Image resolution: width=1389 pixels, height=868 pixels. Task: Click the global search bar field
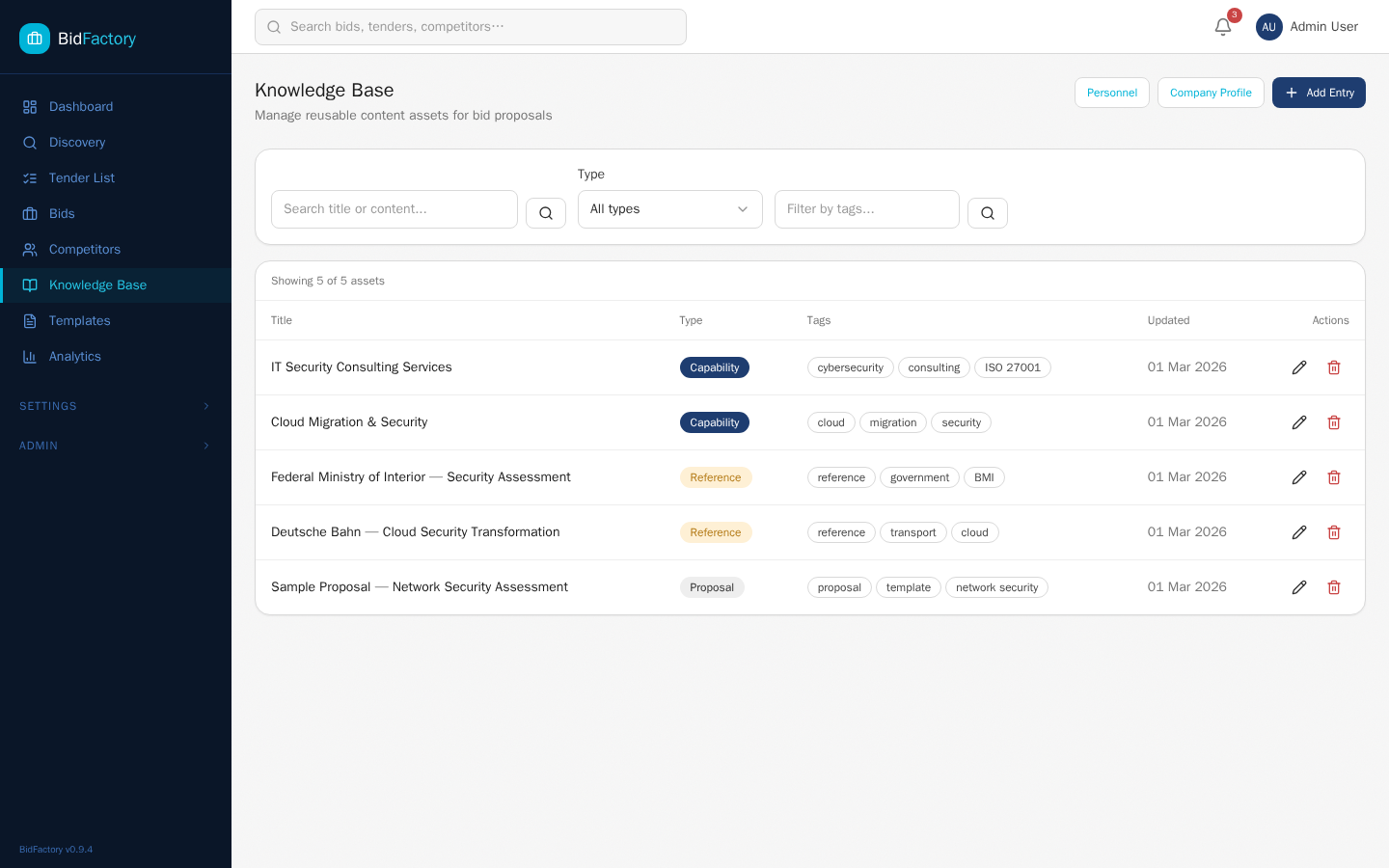point(471,27)
